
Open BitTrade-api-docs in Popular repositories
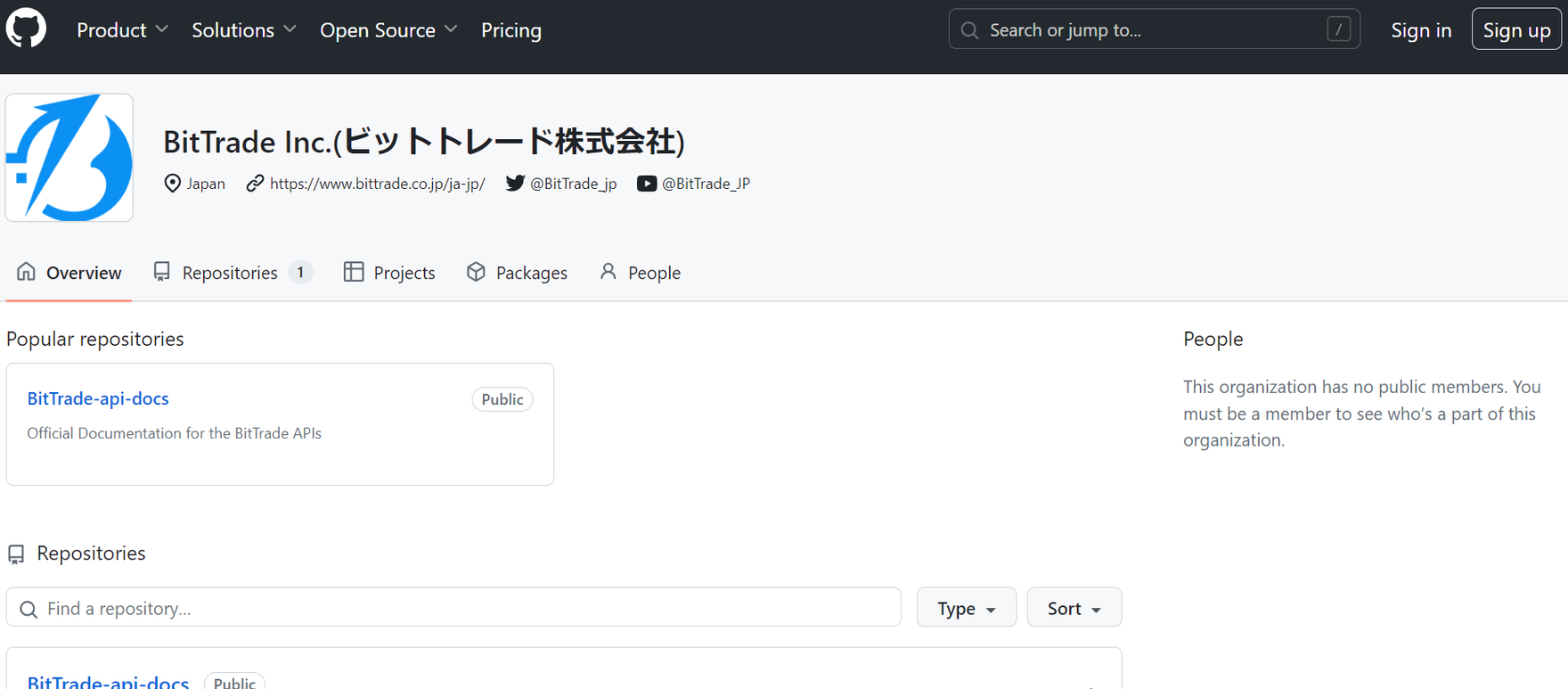point(98,398)
